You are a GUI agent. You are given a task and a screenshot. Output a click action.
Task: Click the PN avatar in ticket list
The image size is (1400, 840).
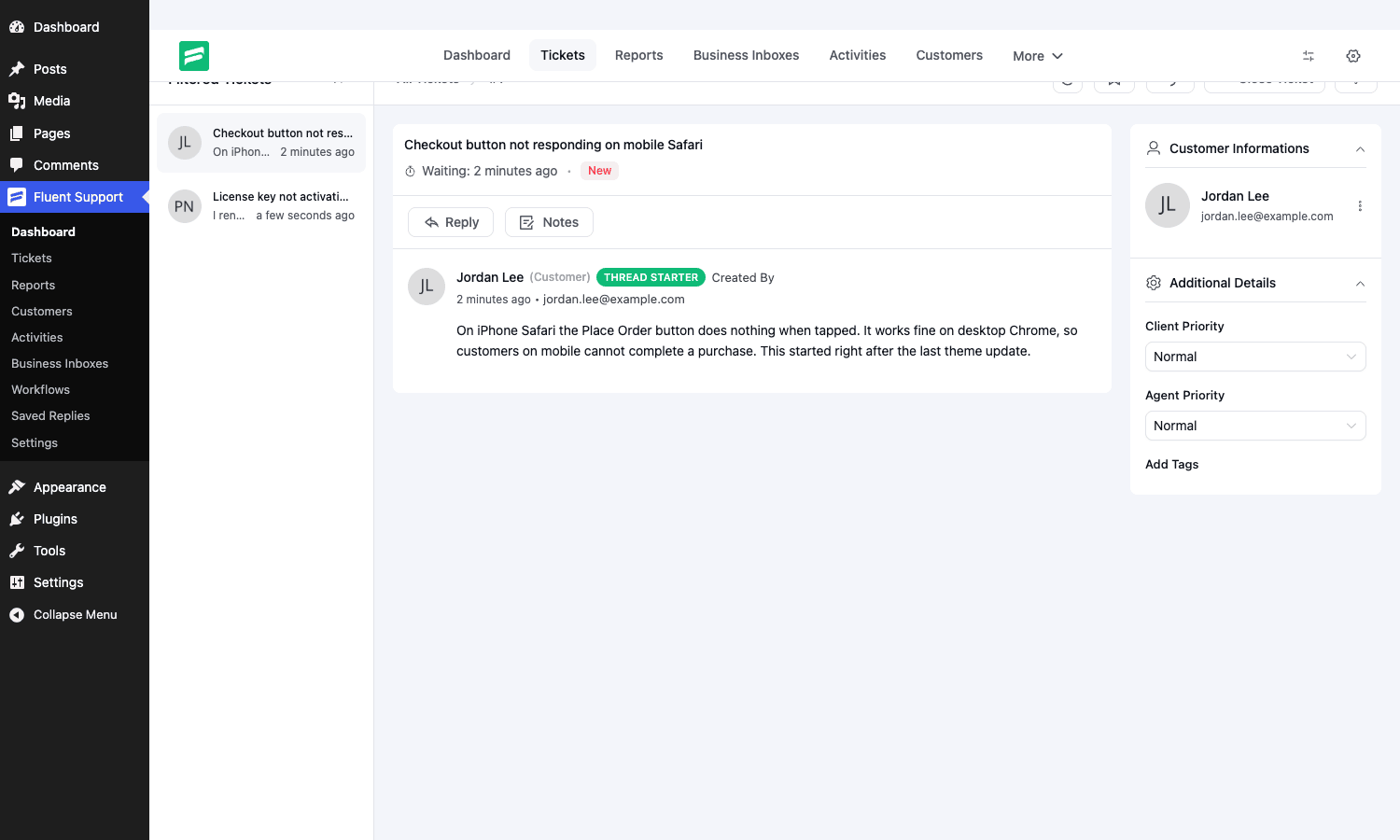point(185,206)
